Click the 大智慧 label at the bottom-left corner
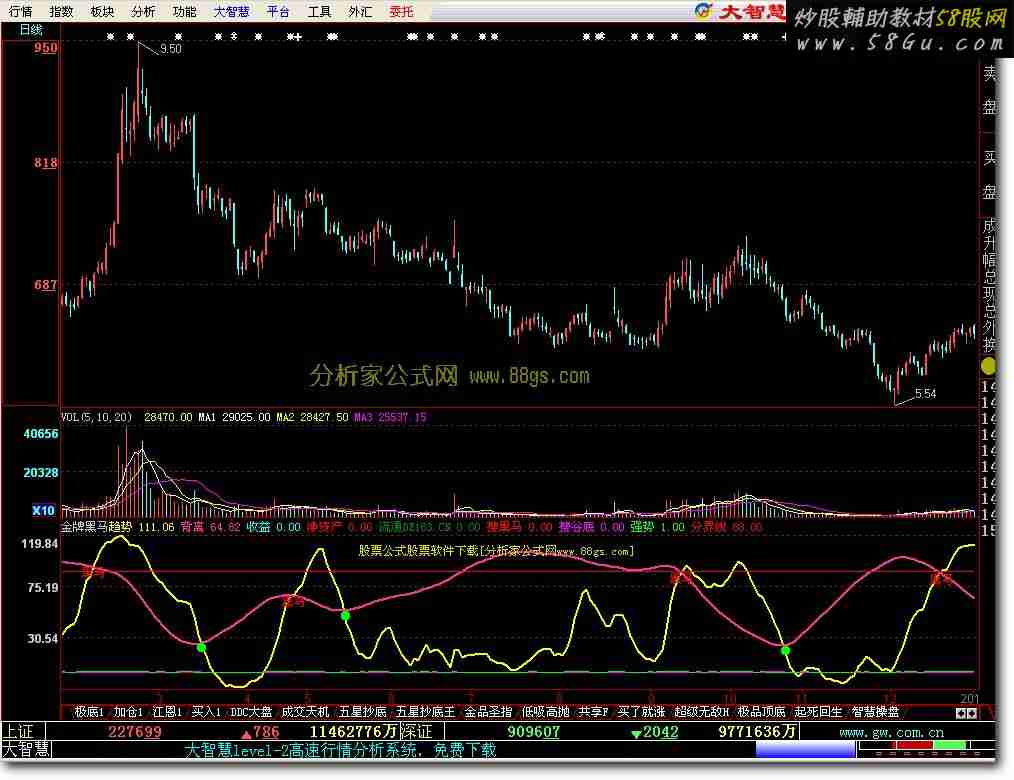Screen dimensions: 1014x780 (x=26, y=750)
